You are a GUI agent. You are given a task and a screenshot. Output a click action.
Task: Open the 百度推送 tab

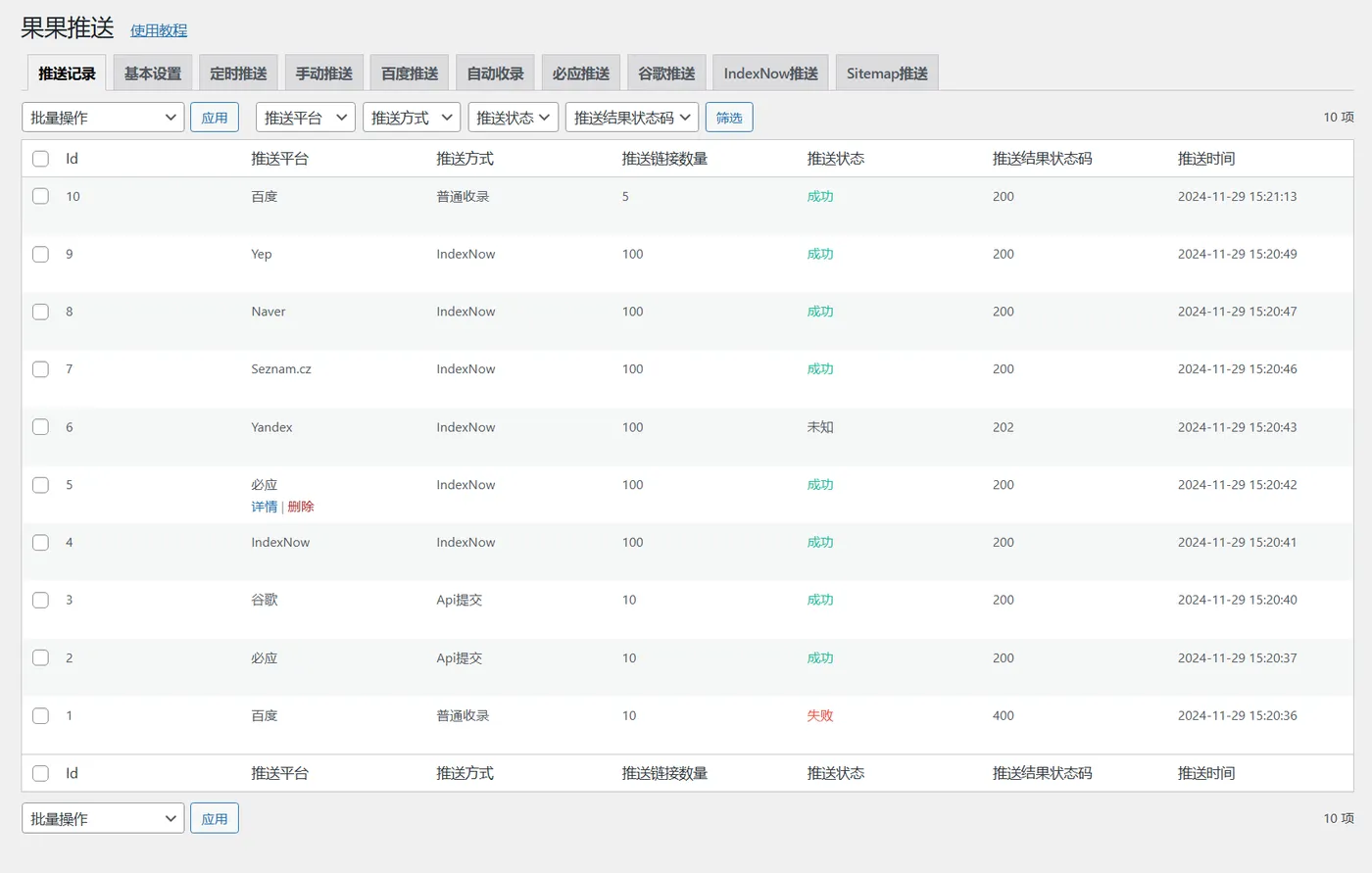[x=410, y=73]
